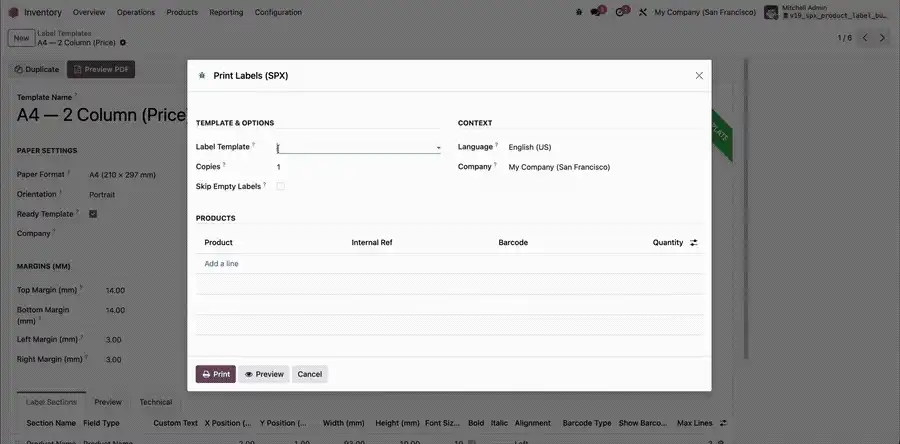Click the Company value in Context

(559, 168)
